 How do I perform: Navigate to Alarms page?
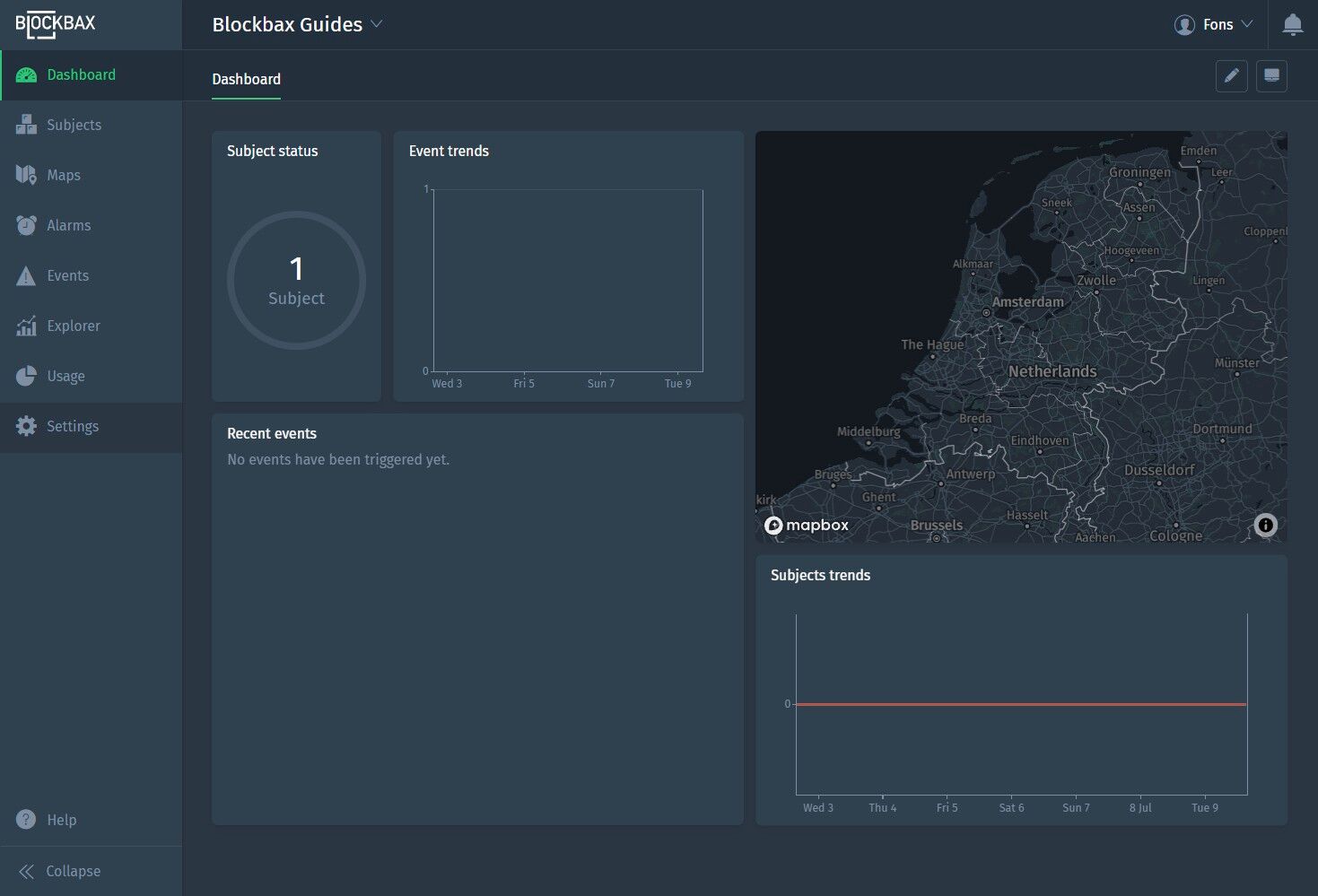click(68, 225)
